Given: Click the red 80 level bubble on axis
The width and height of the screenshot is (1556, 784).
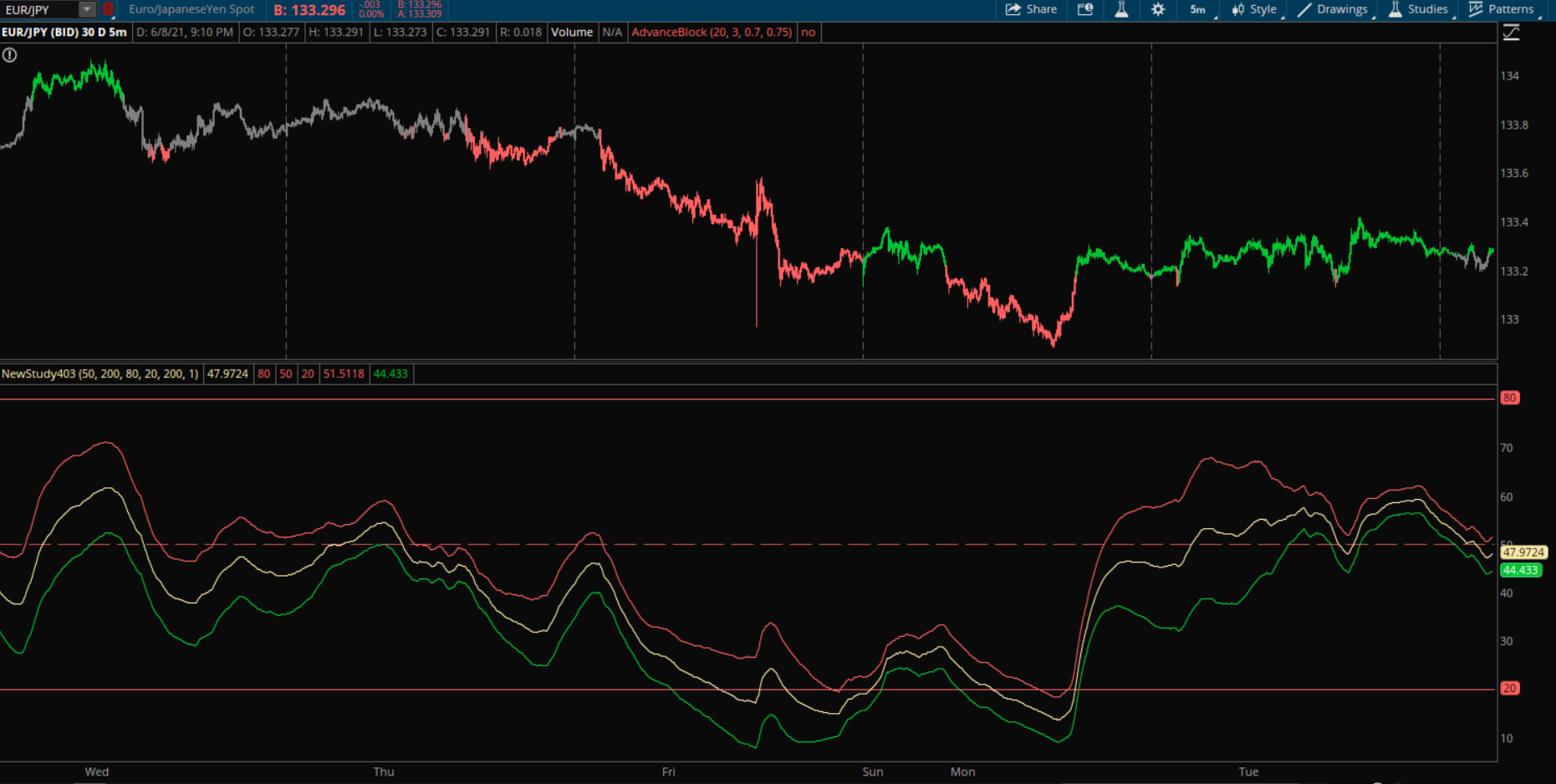Looking at the screenshot, I should [x=1509, y=398].
